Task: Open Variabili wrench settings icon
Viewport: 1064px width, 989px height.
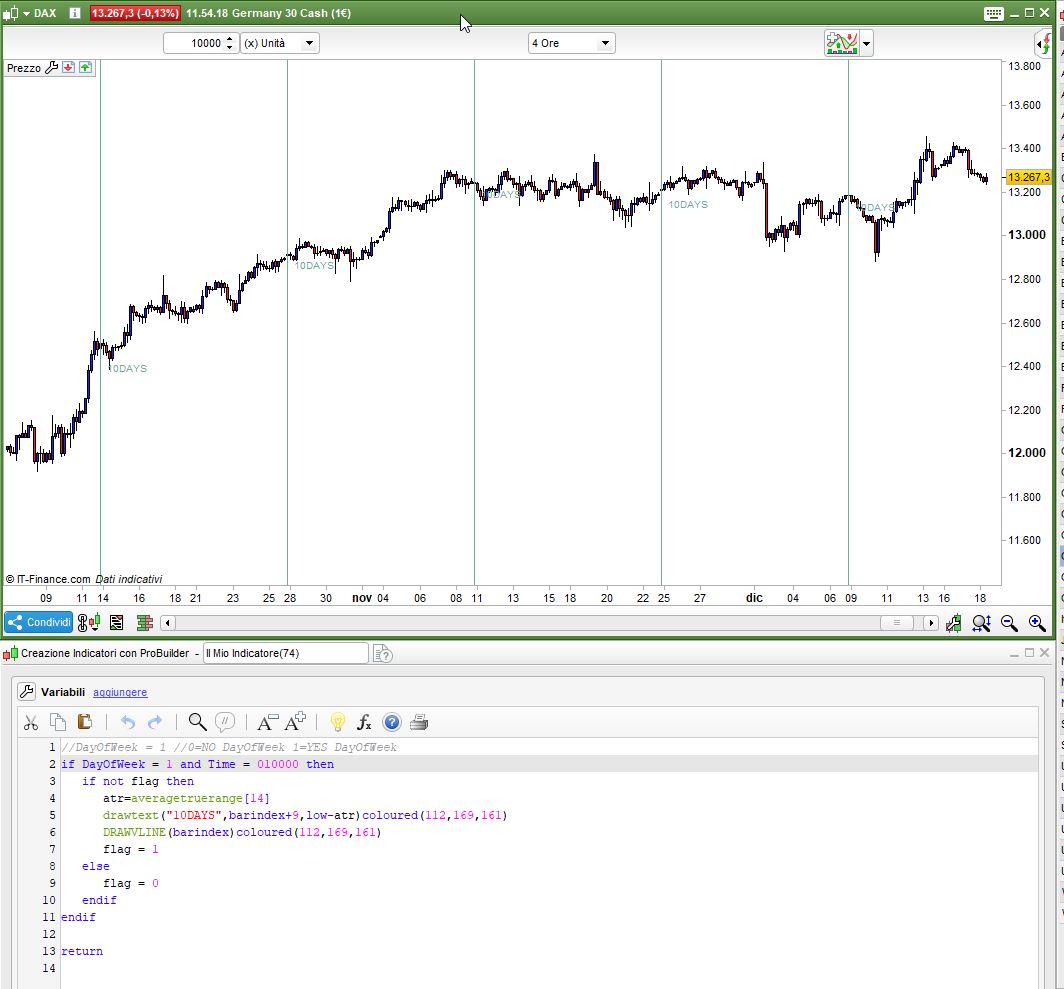Action: click(x=26, y=692)
